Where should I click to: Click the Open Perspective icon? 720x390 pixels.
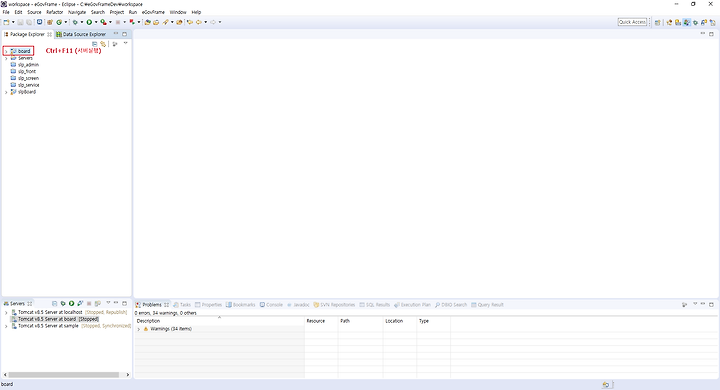click(658, 22)
